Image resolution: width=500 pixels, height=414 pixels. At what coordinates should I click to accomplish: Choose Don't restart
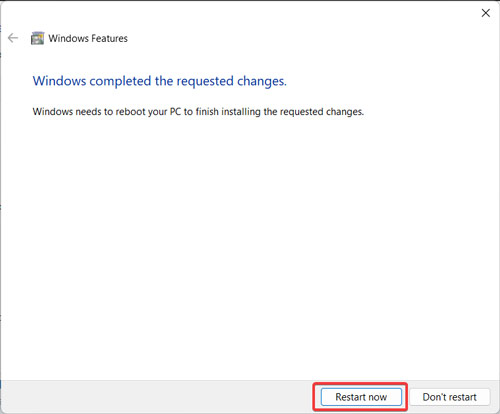450,397
